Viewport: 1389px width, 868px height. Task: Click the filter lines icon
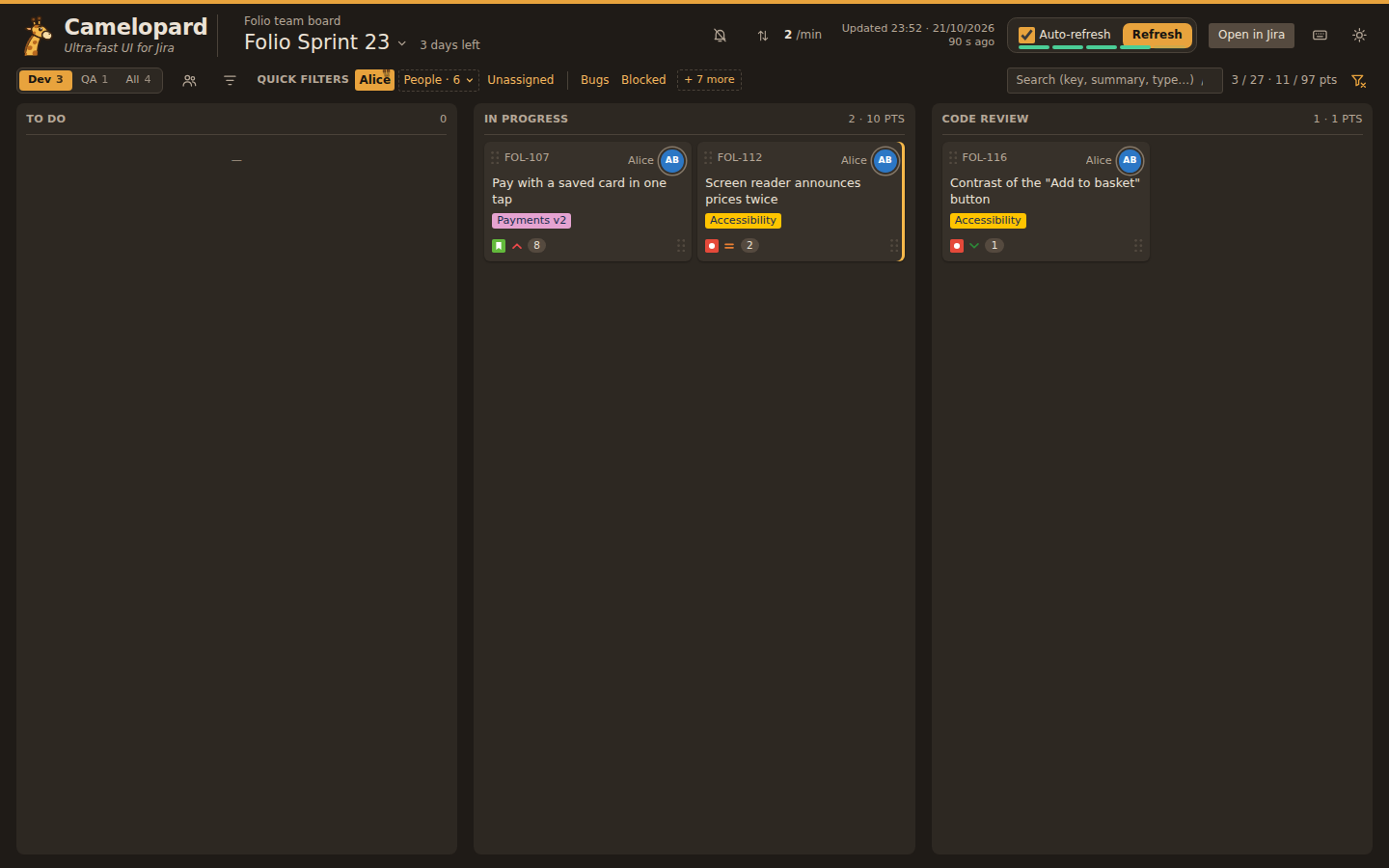click(230, 81)
